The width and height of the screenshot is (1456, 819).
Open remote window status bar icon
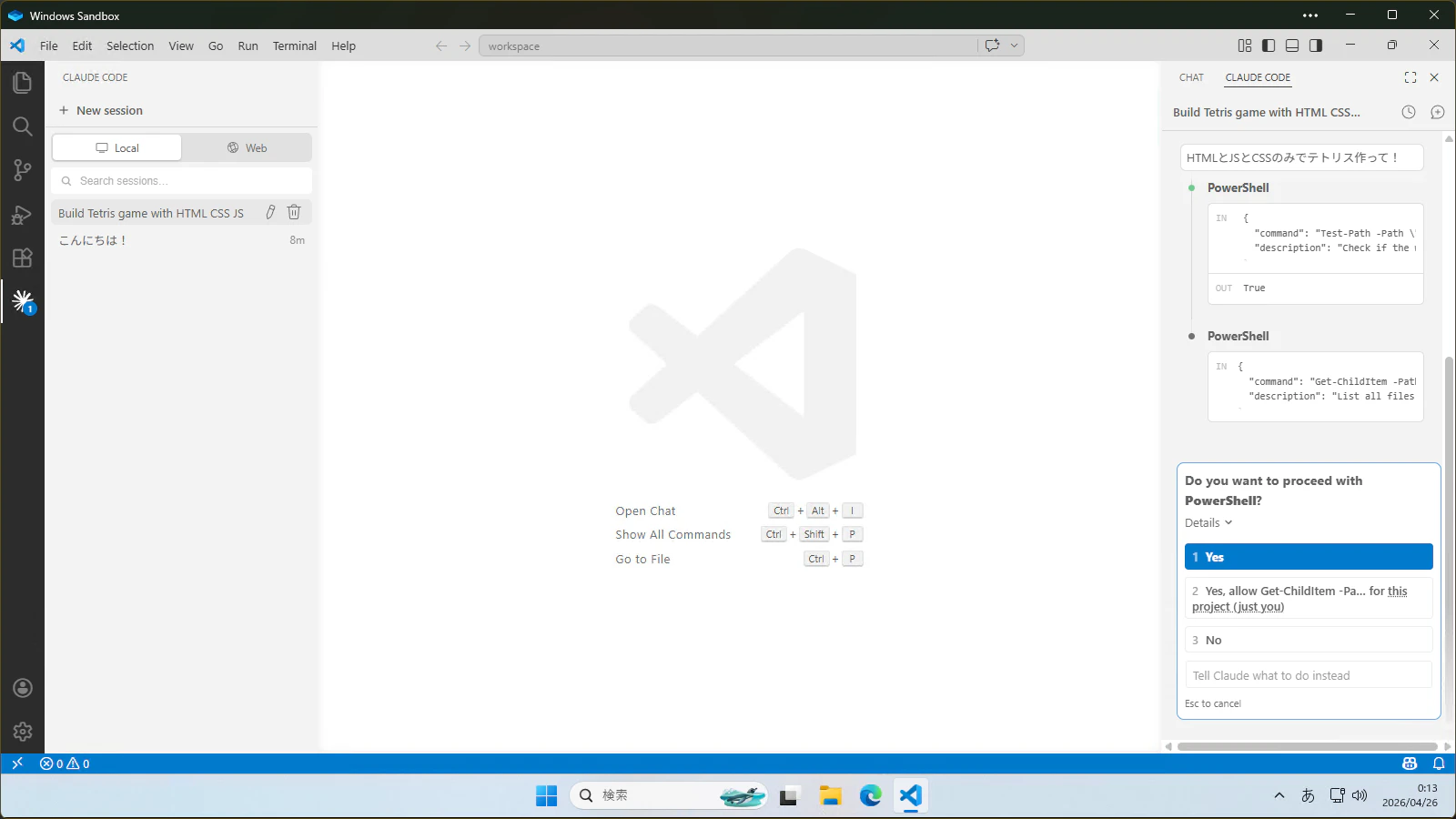tap(17, 763)
